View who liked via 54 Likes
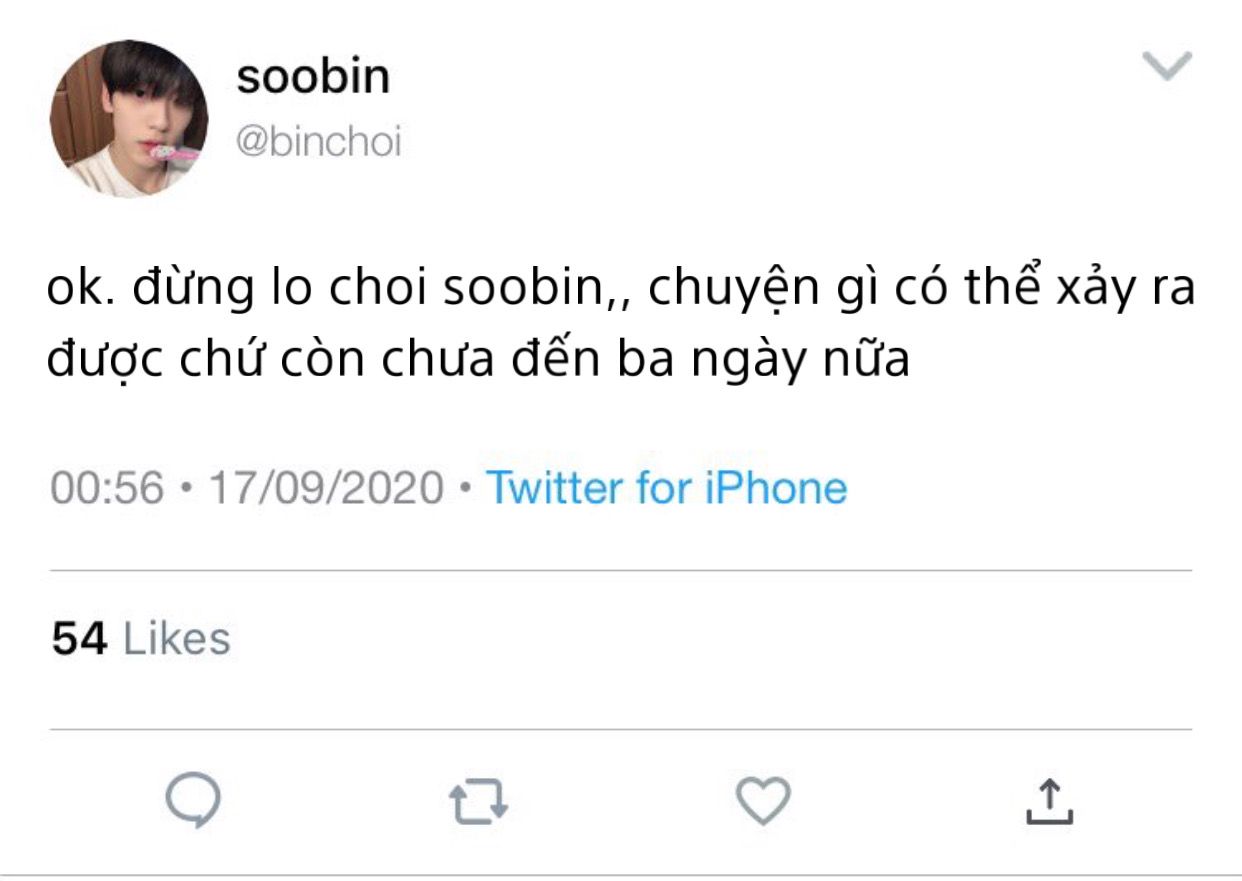The image size is (1242, 881). [x=141, y=639]
